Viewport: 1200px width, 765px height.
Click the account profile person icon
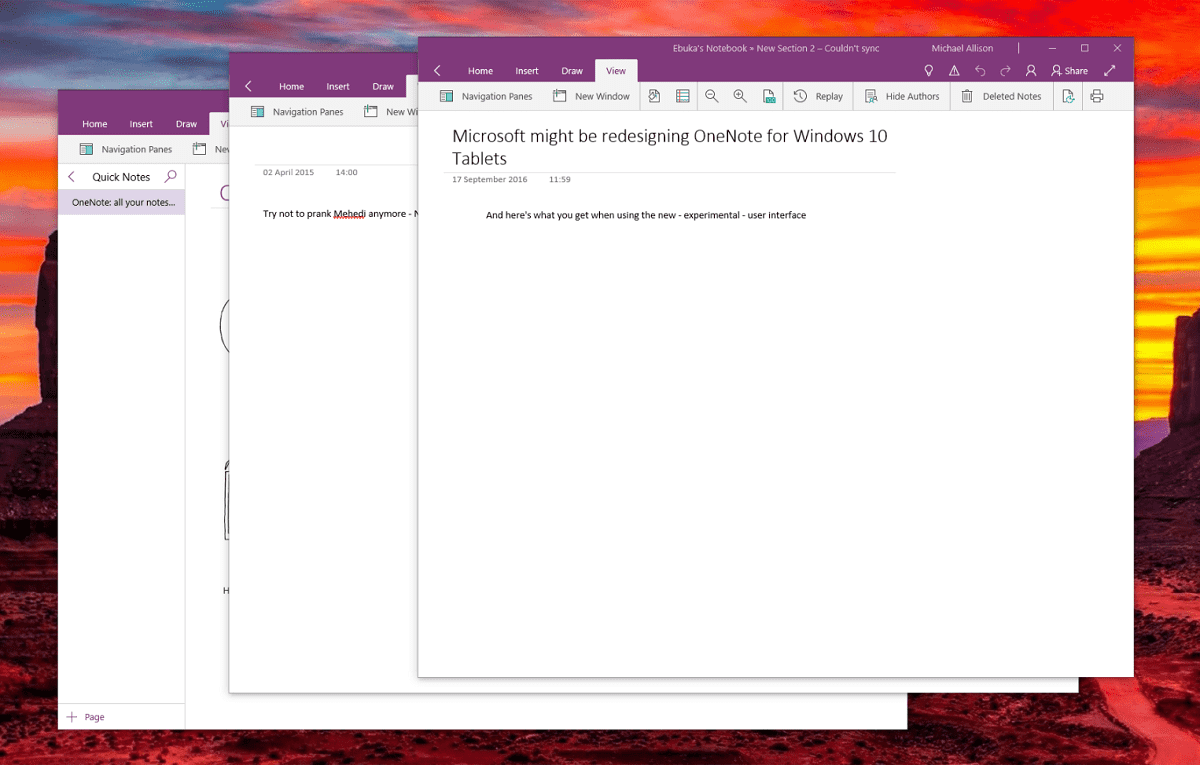(1031, 71)
